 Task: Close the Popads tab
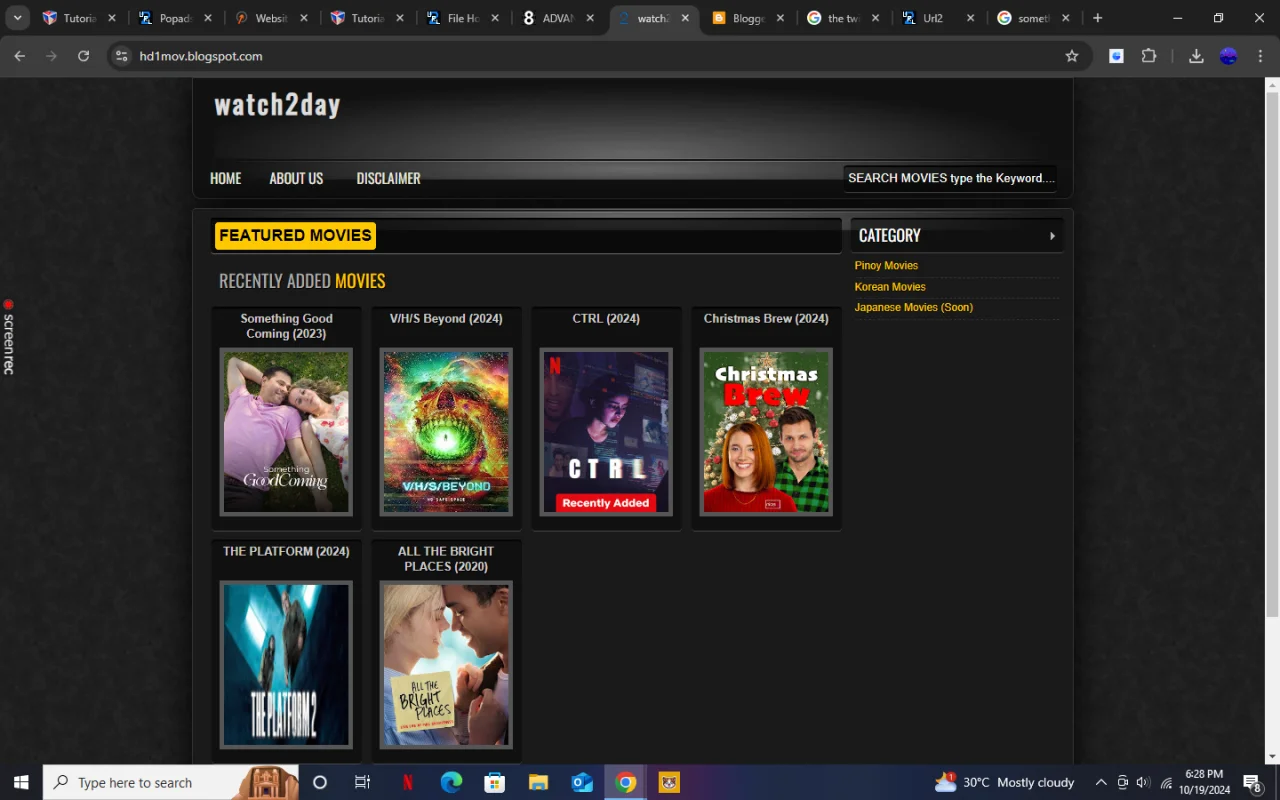(207, 18)
